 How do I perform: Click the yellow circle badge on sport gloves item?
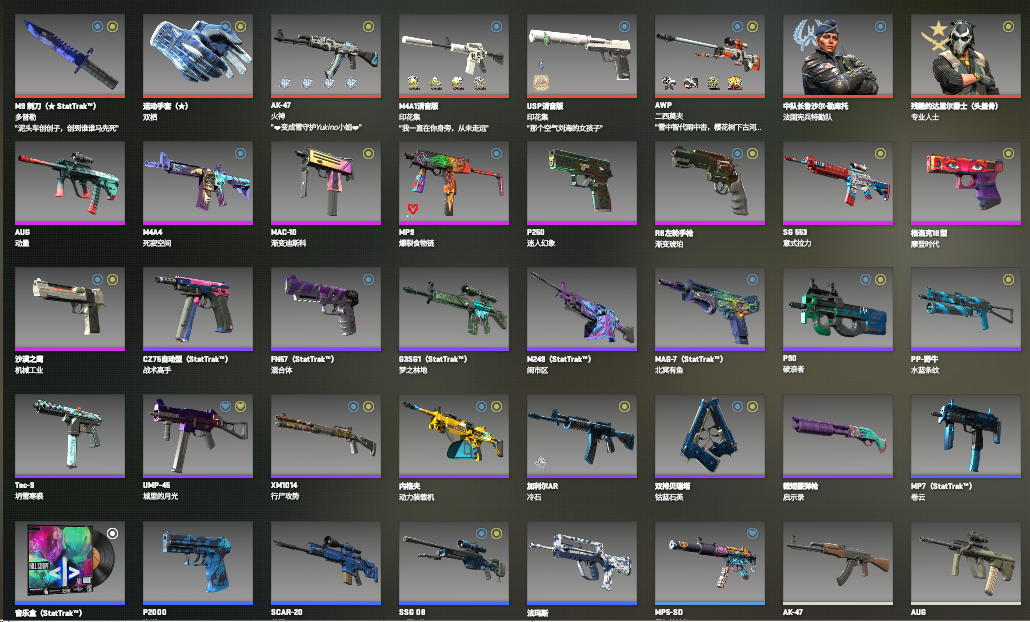[241, 26]
